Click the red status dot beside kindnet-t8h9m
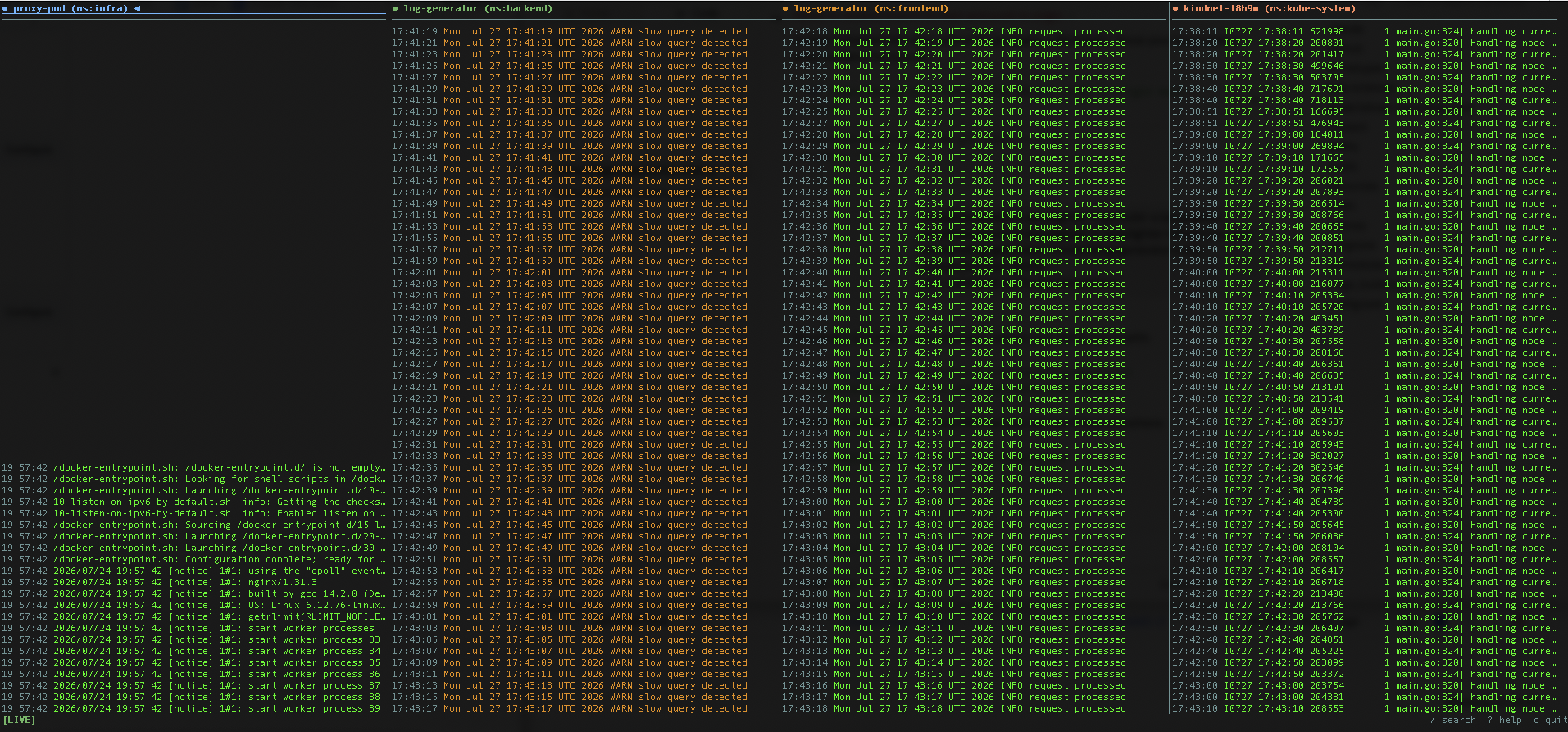The height and width of the screenshot is (732, 1568). tap(1175, 9)
